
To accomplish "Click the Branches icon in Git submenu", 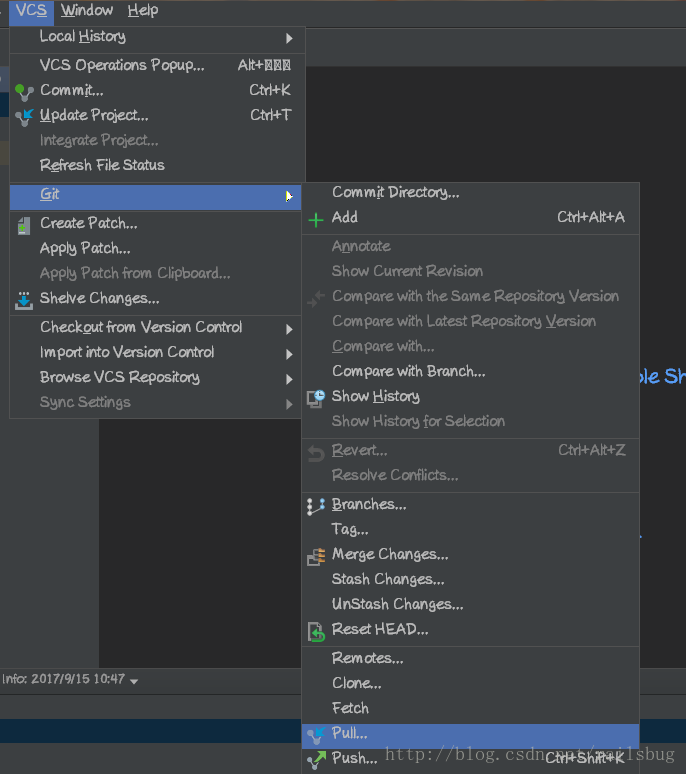I will [316, 506].
